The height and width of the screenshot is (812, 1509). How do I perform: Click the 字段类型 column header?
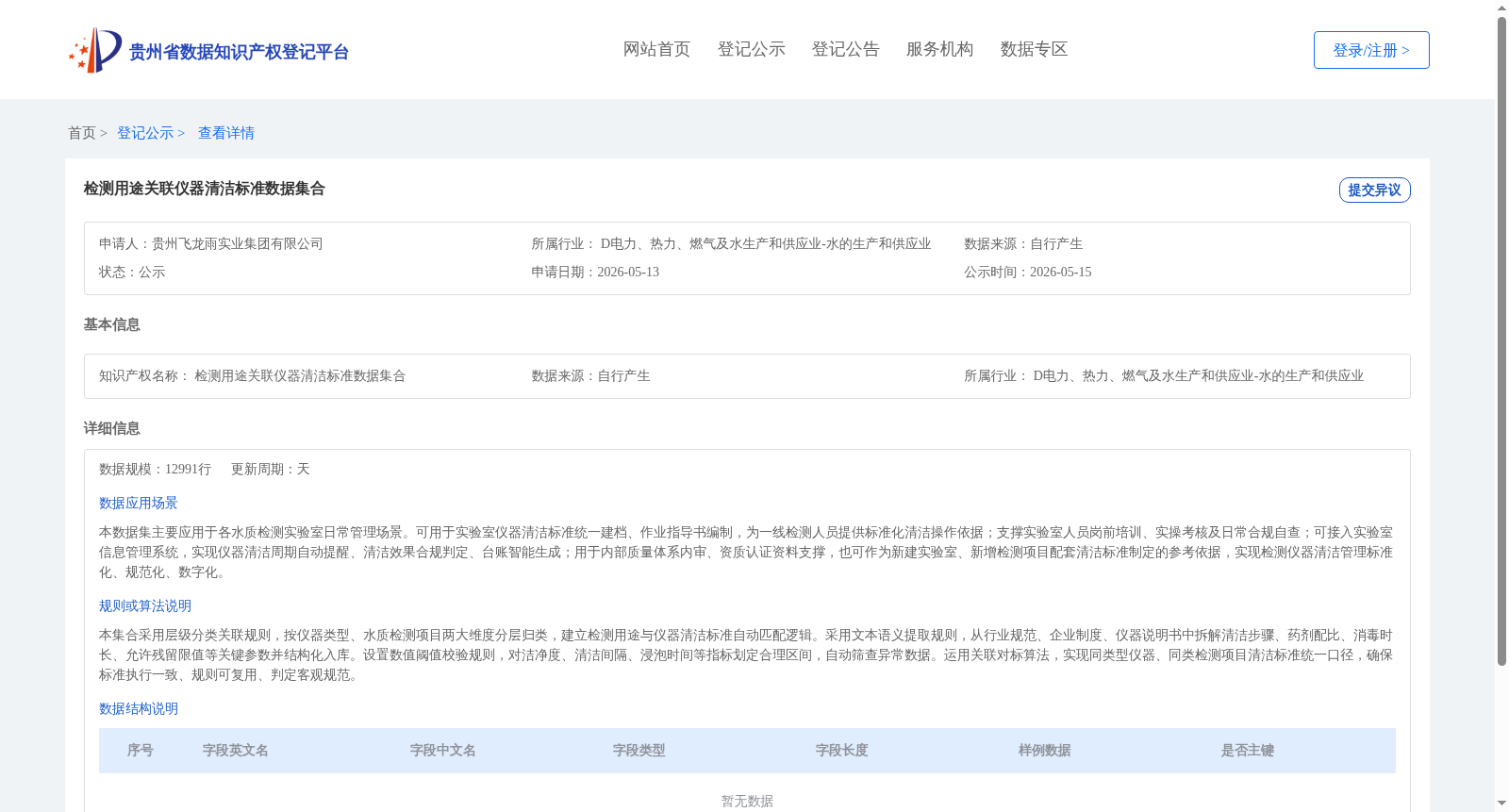coord(639,751)
